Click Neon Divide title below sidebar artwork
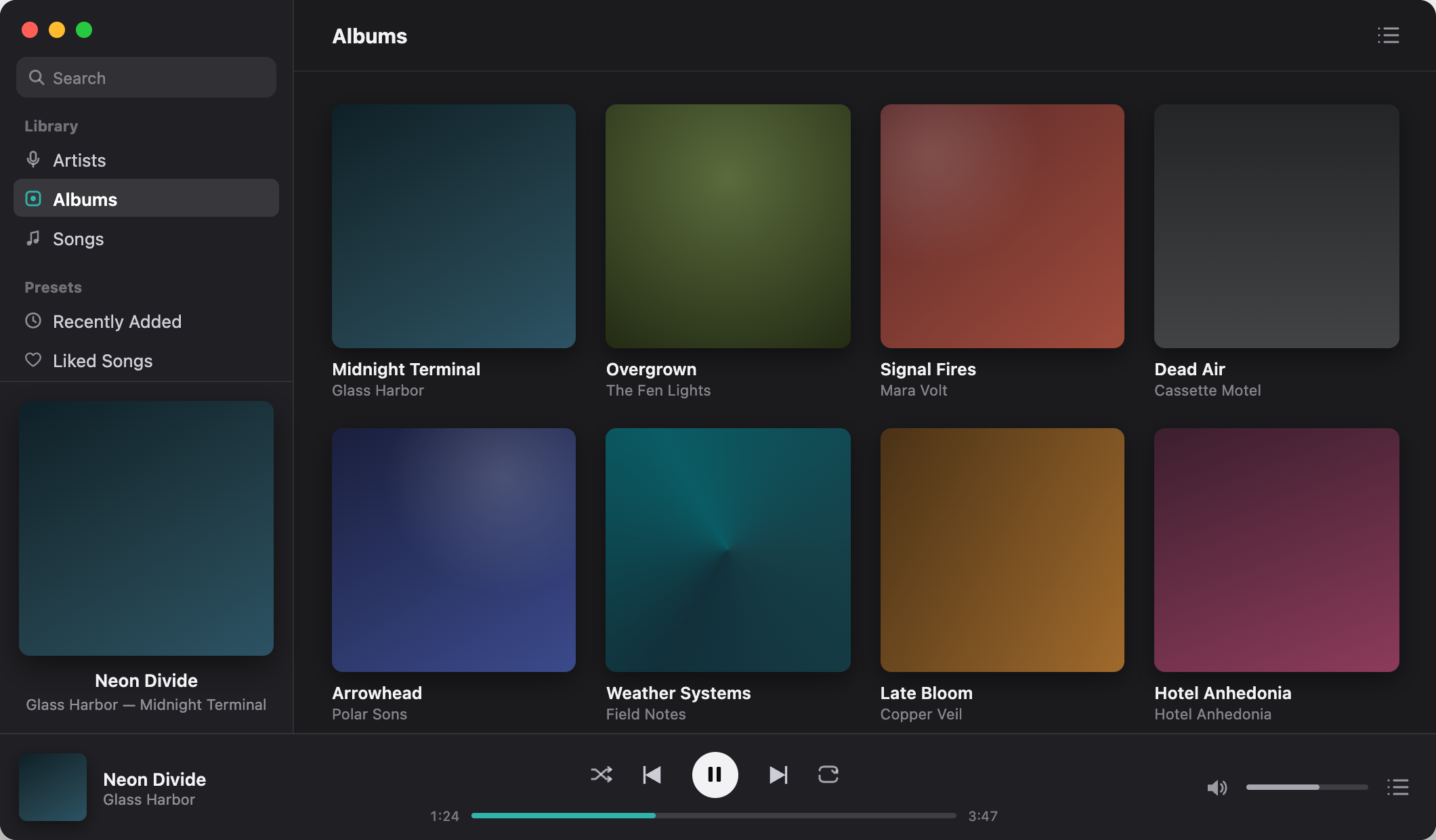Viewport: 1436px width, 840px height. (146, 680)
